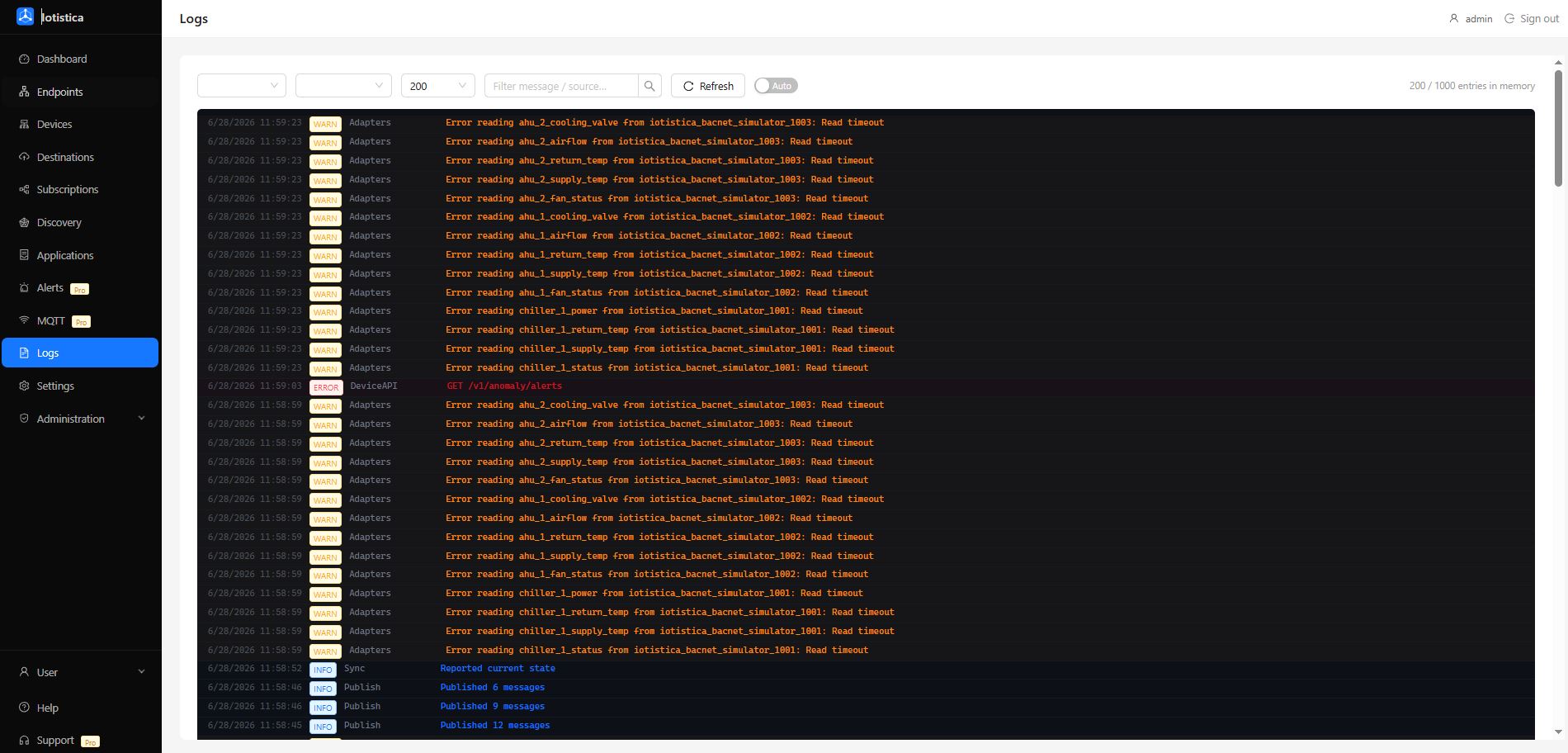Viewport: 1568px width, 753px height.
Task: Click the Endpoints sidebar icon
Action: [24, 92]
